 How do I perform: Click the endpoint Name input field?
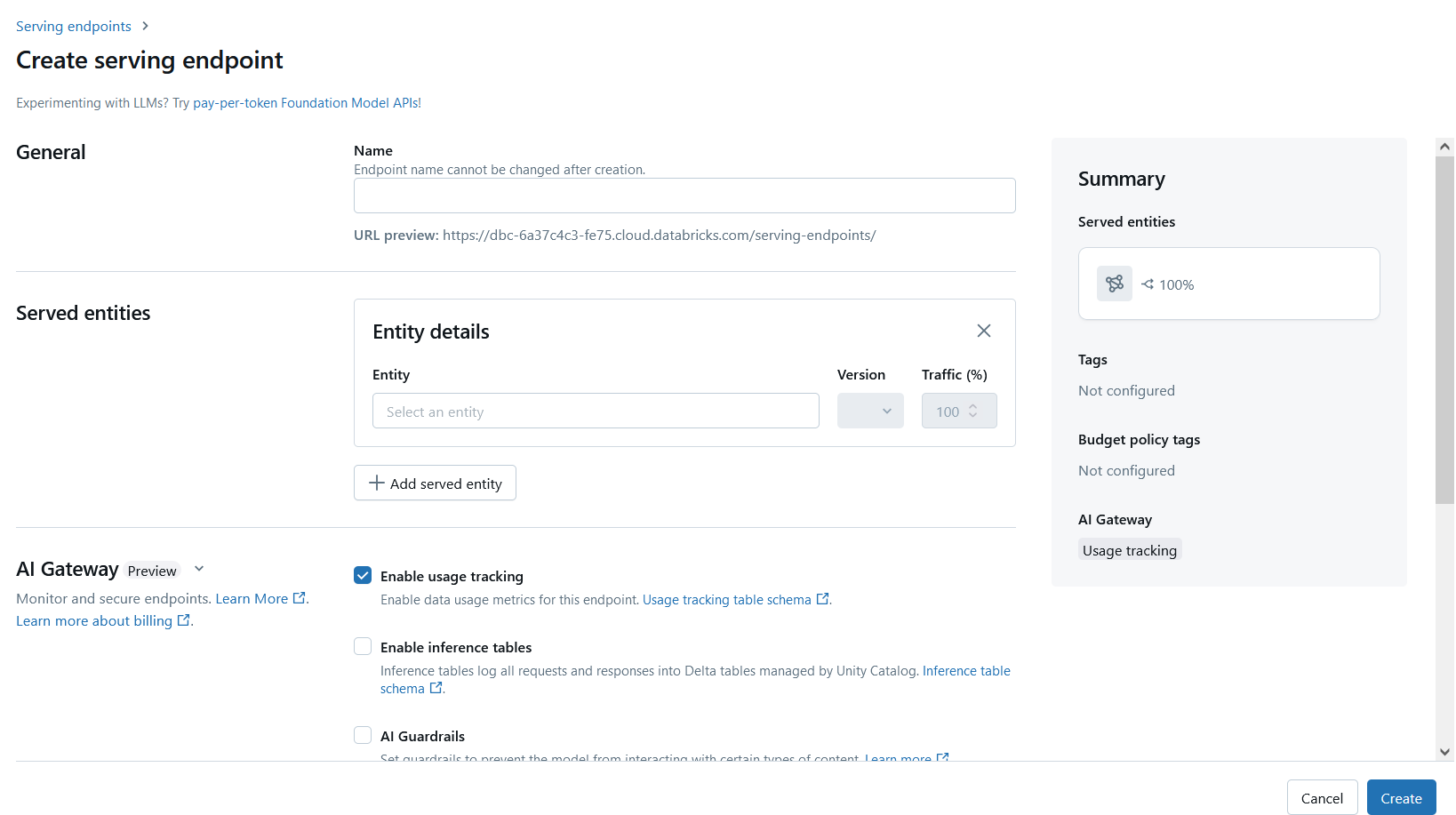pyautogui.click(x=684, y=196)
